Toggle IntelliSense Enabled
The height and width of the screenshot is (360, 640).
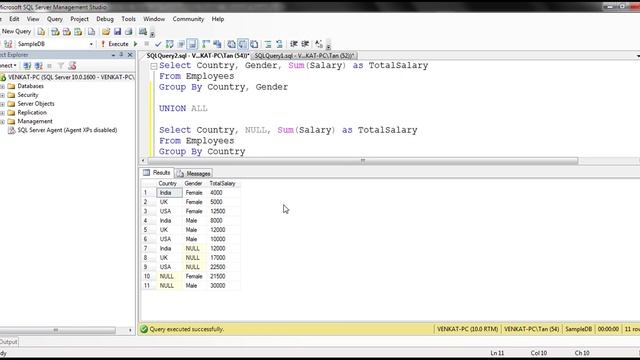coord(192,44)
